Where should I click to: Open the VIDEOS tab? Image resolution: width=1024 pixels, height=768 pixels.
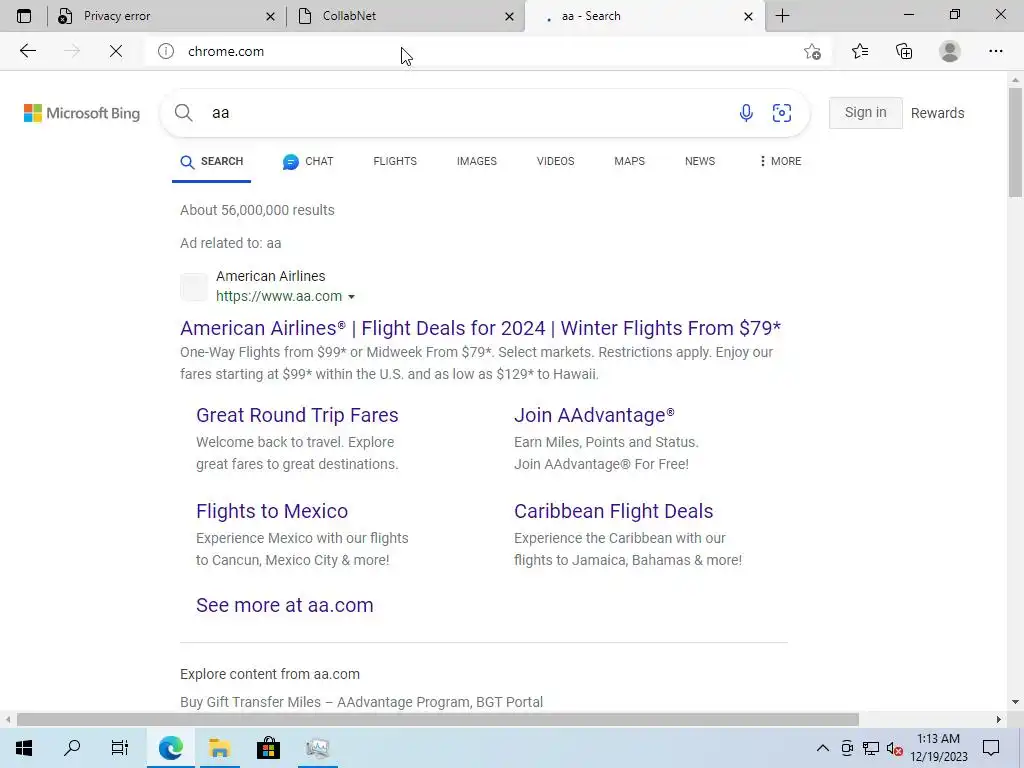tap(555, 161)
